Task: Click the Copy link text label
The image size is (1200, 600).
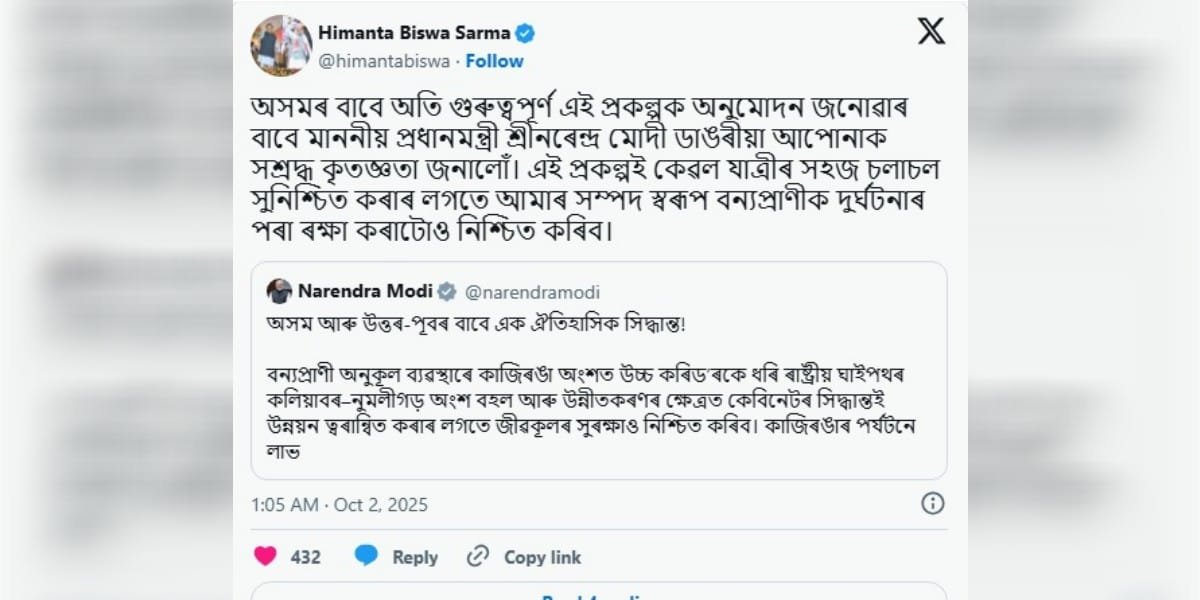Action: coord(542,557)
